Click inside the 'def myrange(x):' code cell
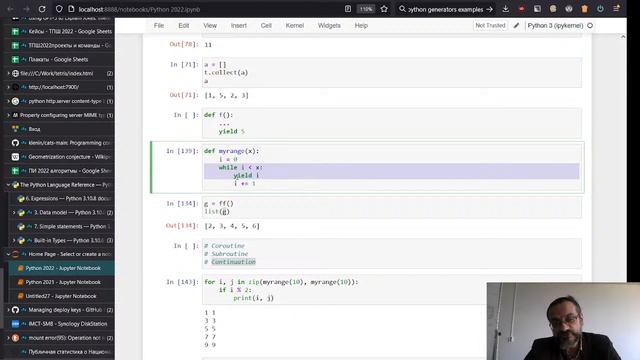This screenshot has width=640, height=360. (x=391, y=167)
